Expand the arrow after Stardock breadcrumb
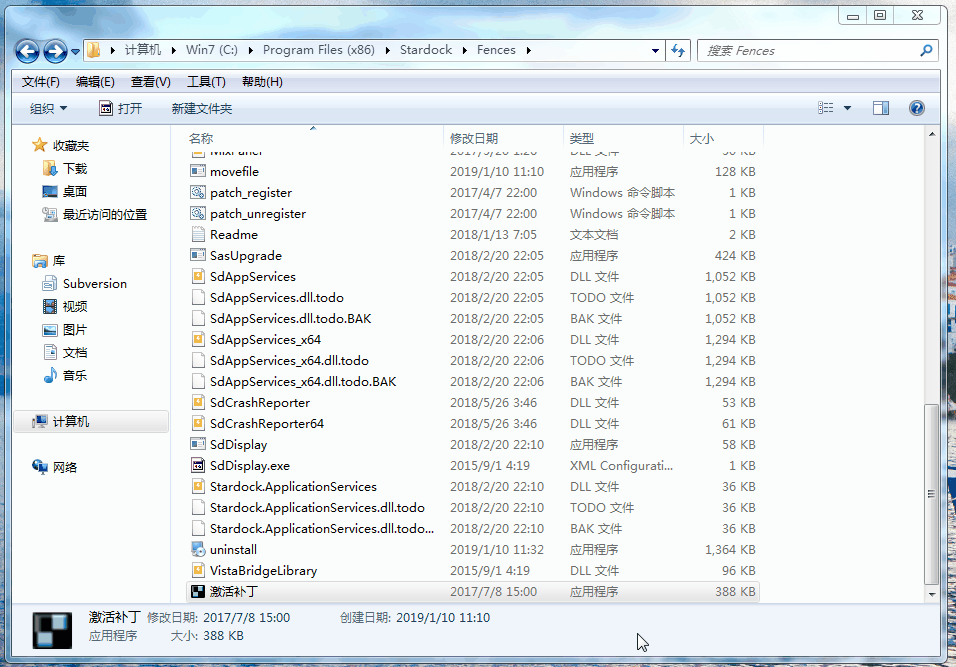 point(465,50)
